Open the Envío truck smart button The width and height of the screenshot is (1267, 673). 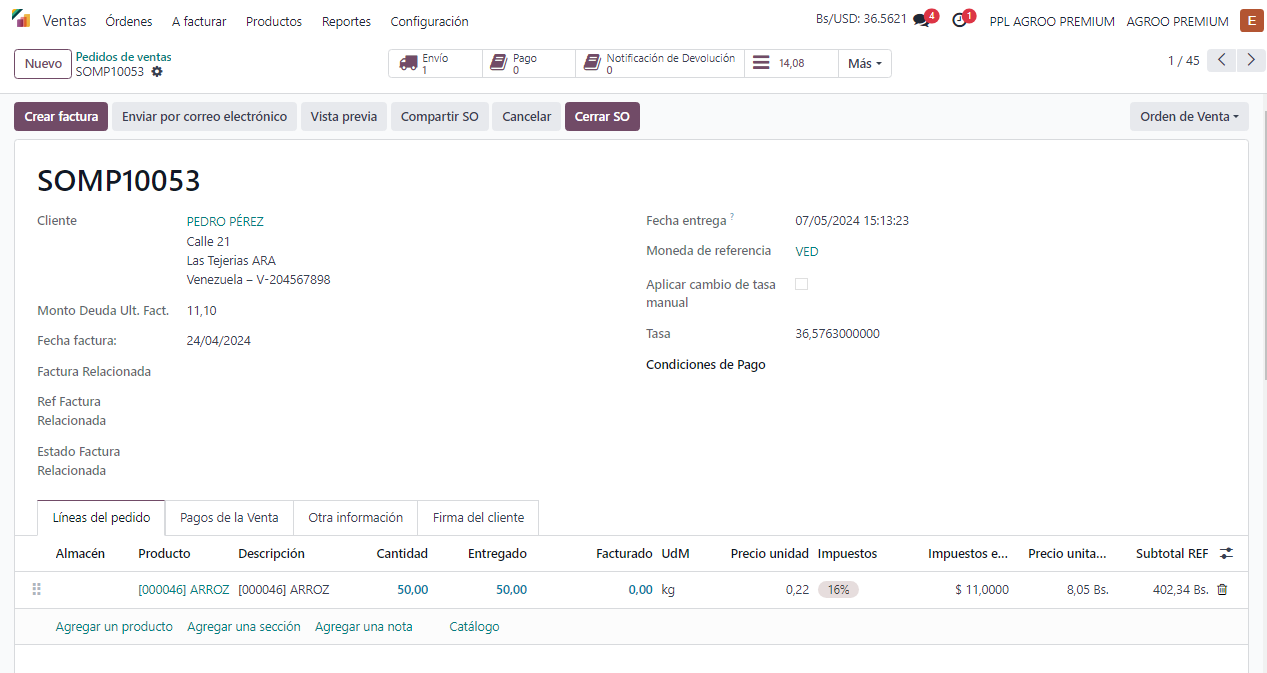(435, 64)
